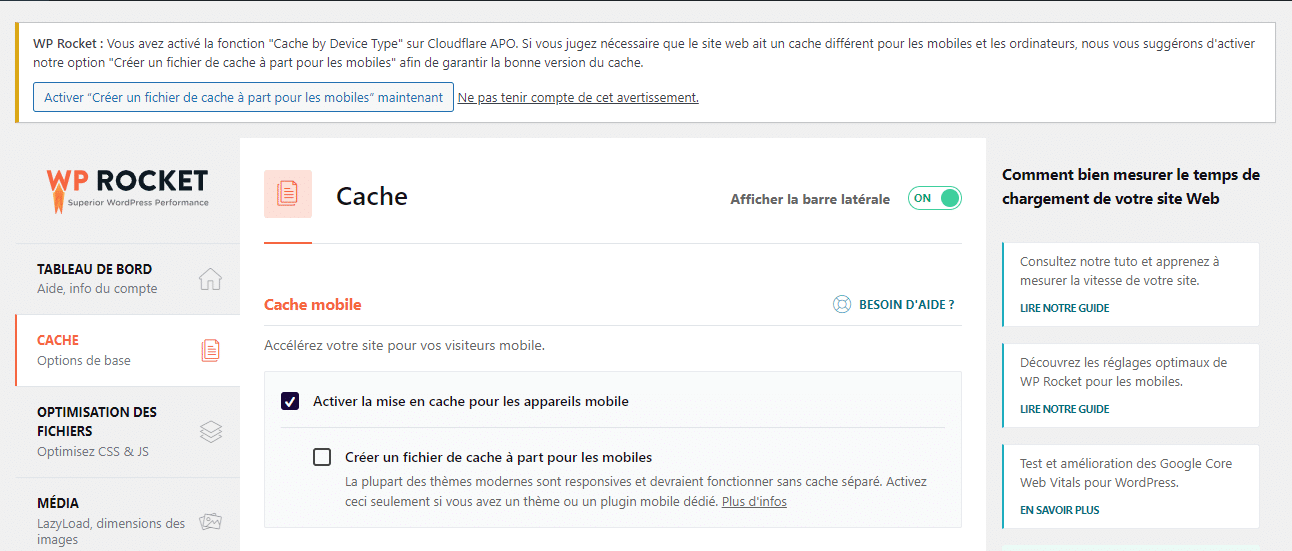Image resolution: width=1292 pixels, height=551 pixels.
Task: Open Lire notre guide for mobile settings
Action: [1064, 409]
